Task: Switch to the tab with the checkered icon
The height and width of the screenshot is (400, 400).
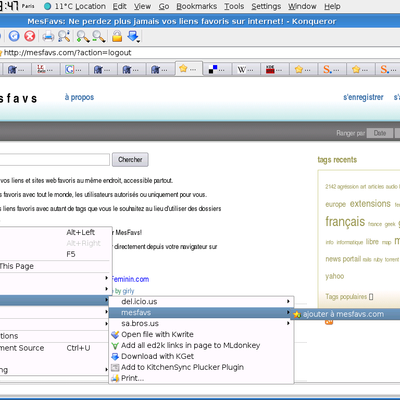Action: pos(217,69)
